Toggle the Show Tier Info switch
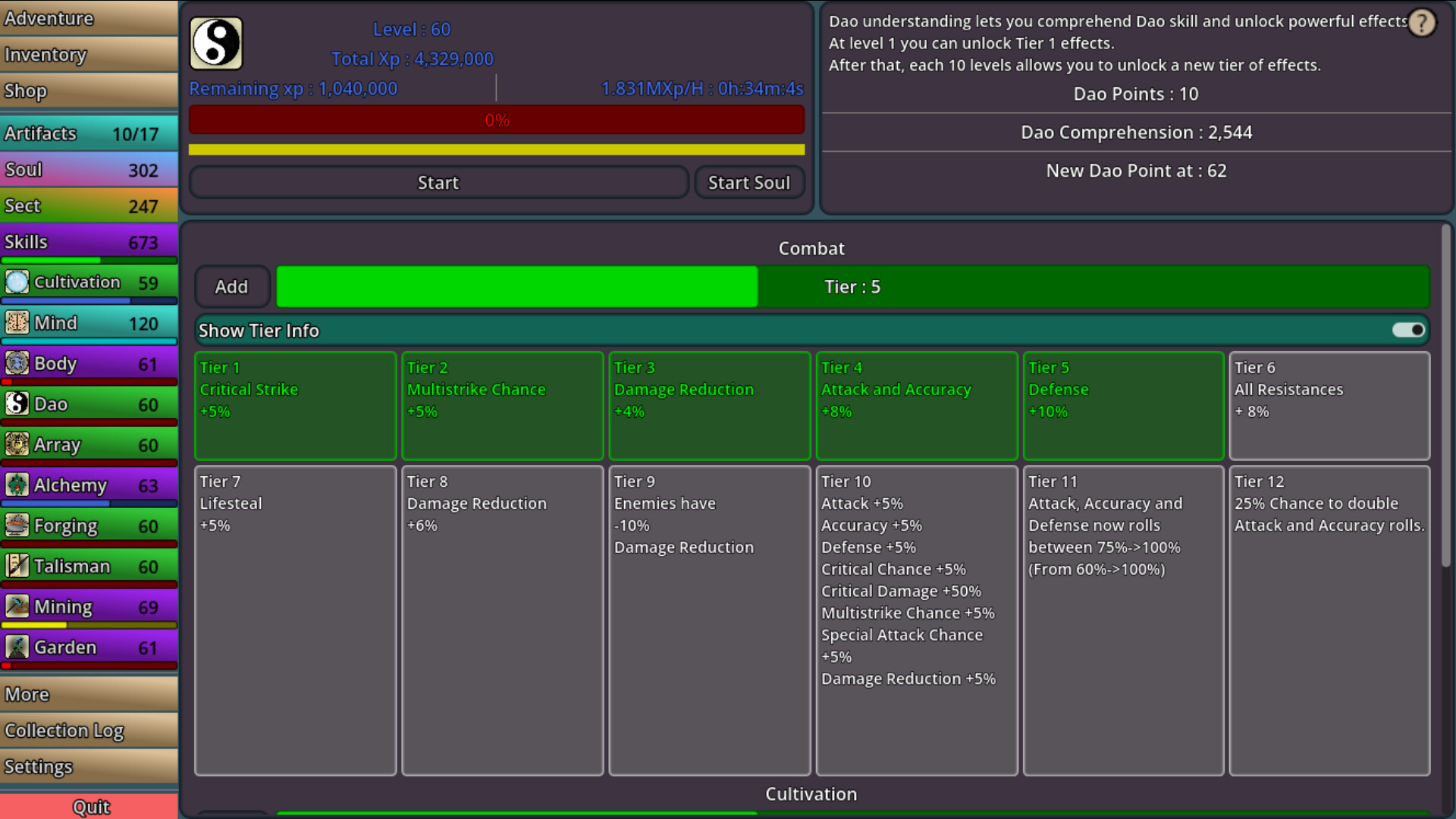 pyautogui.click(x=1409, y=330)
